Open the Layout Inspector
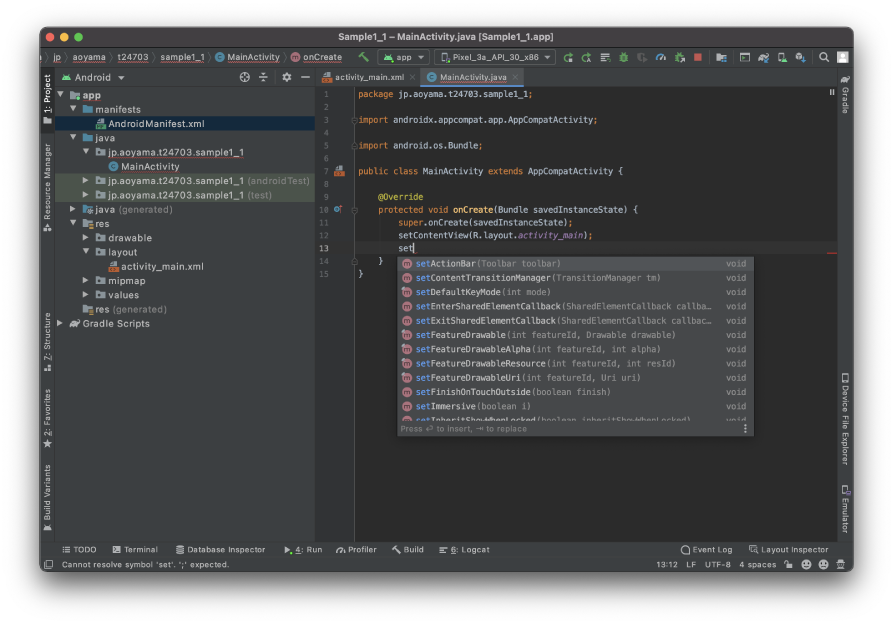The height and width of the screenshot is (625, 894). coord(789,550)
